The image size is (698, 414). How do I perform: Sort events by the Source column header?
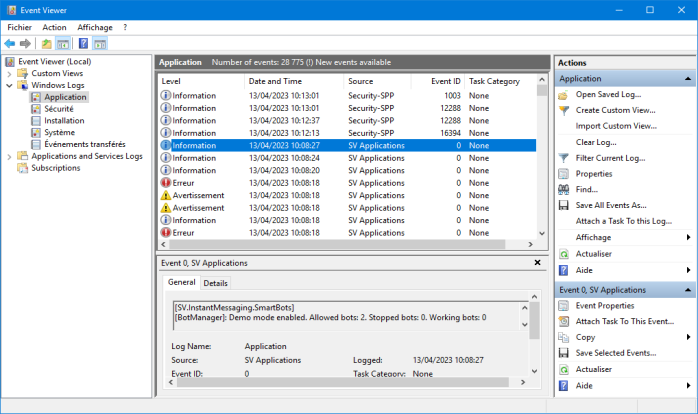click(x=377, y=81)
